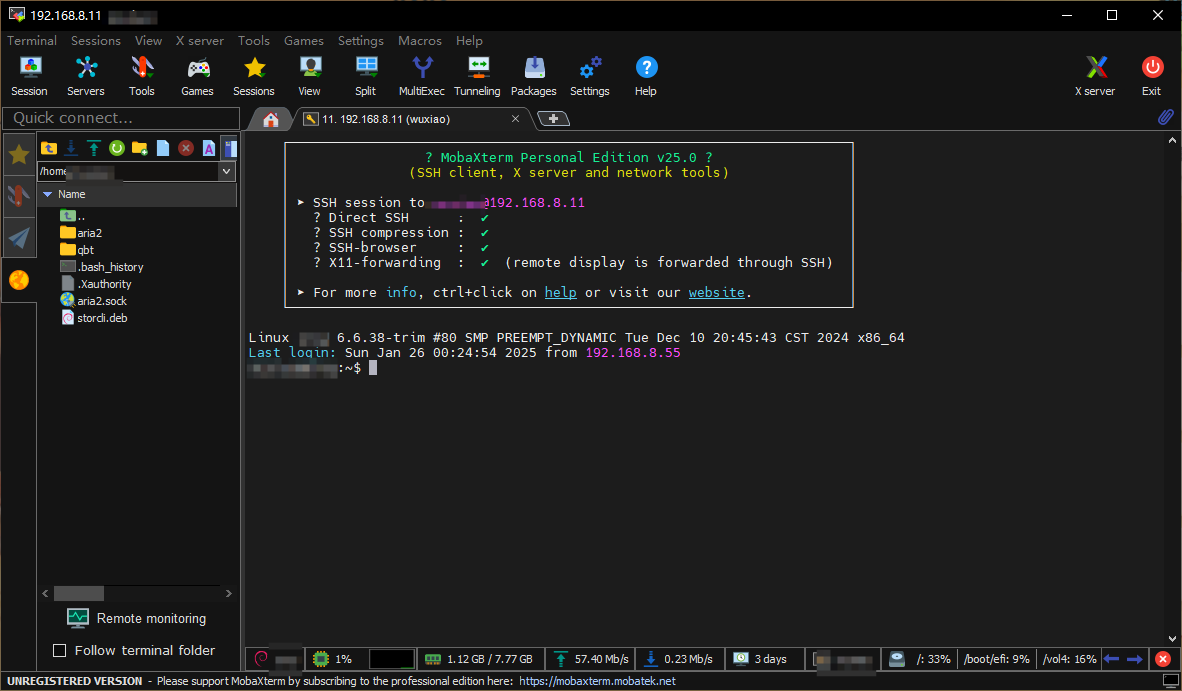Click the remote path field showing /home
1182x691 pixels.
(128, 171)
